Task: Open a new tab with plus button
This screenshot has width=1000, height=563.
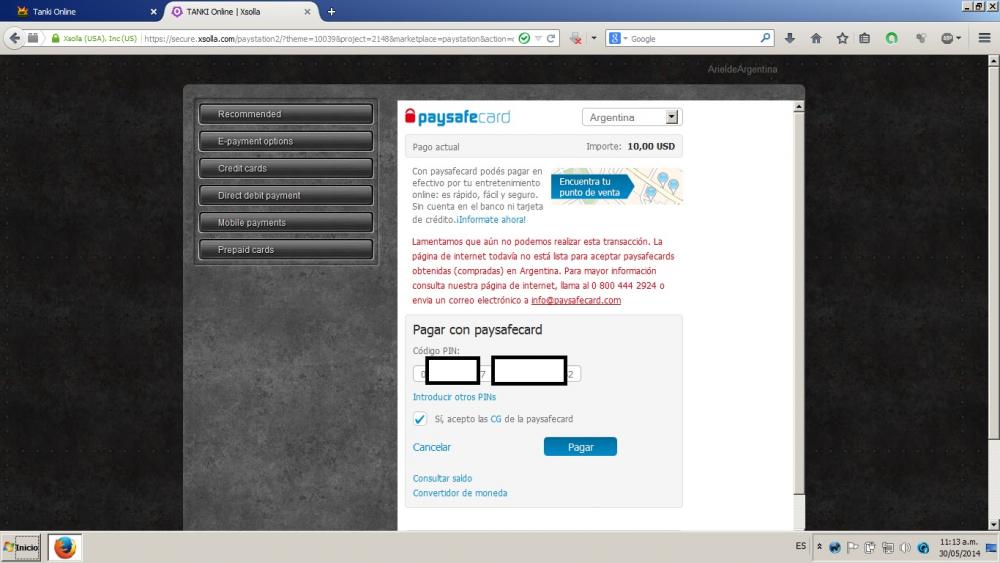Action: tap(331, 12)
